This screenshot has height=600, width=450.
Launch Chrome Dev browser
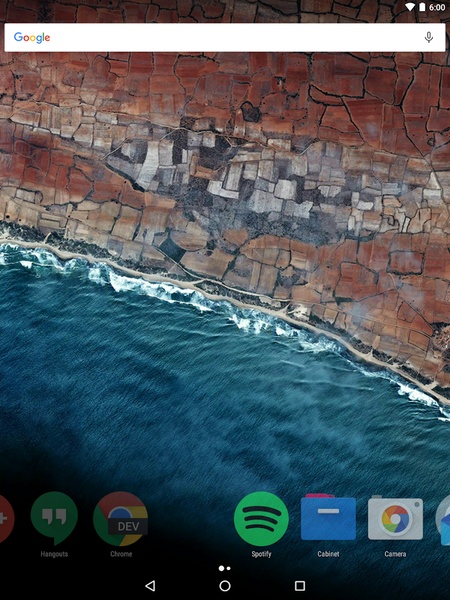121,518
